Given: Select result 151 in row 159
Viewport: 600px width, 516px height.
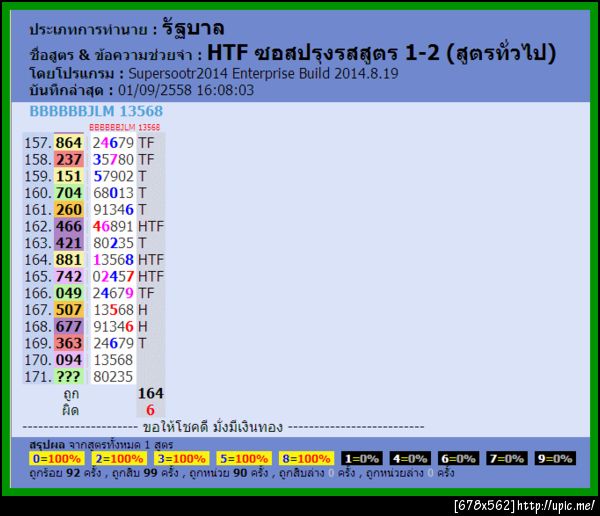Looking at the screenshot, I should pyautogui.click(x=69, y=176).
